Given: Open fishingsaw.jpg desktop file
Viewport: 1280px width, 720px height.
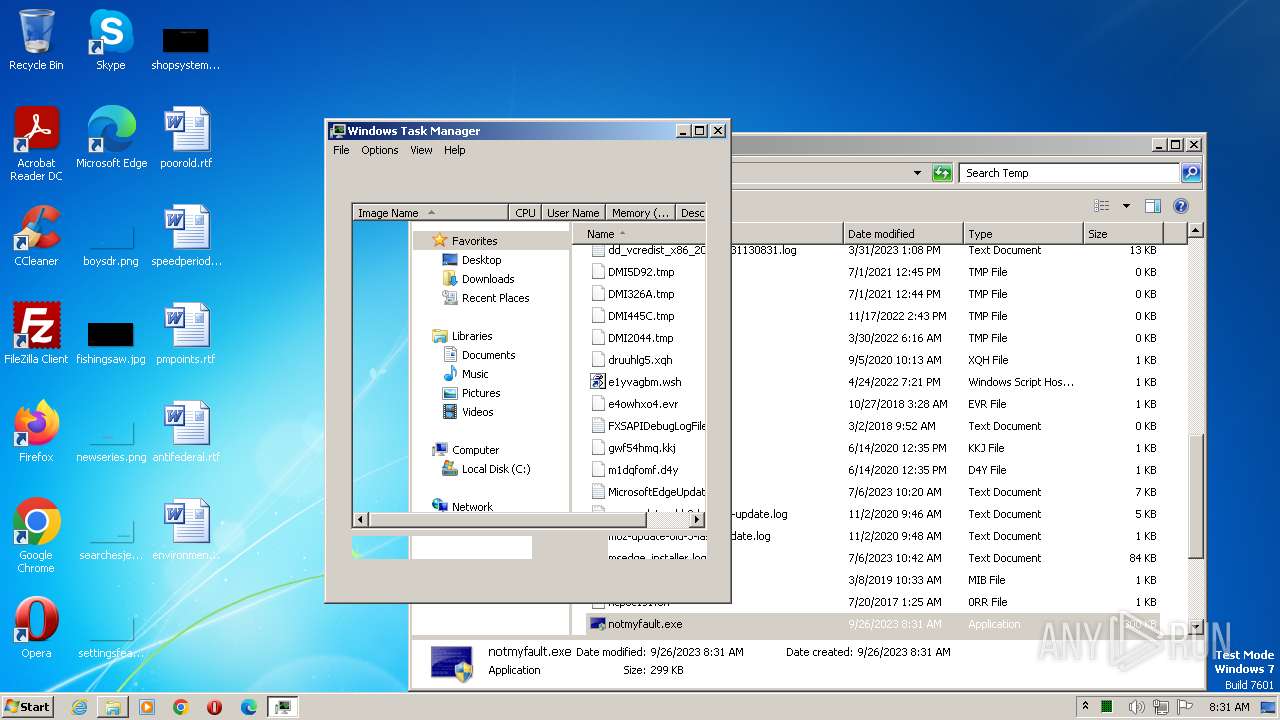Looking at the screenshot, I should pyautogui.click(x=111, y=342).
